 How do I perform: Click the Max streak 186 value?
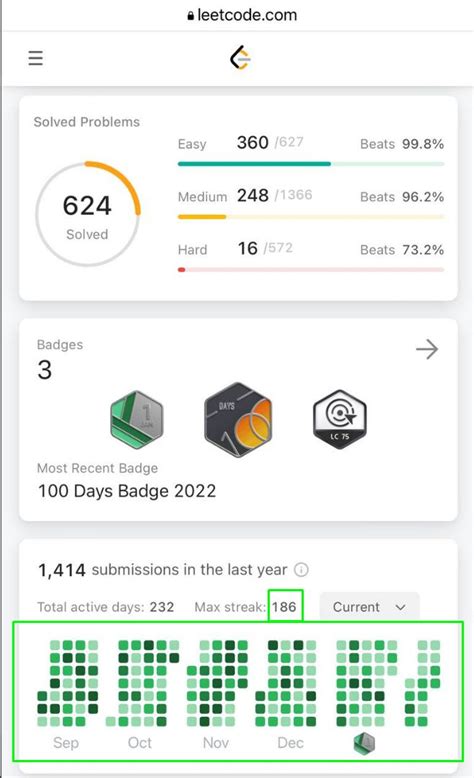[284, 607]
